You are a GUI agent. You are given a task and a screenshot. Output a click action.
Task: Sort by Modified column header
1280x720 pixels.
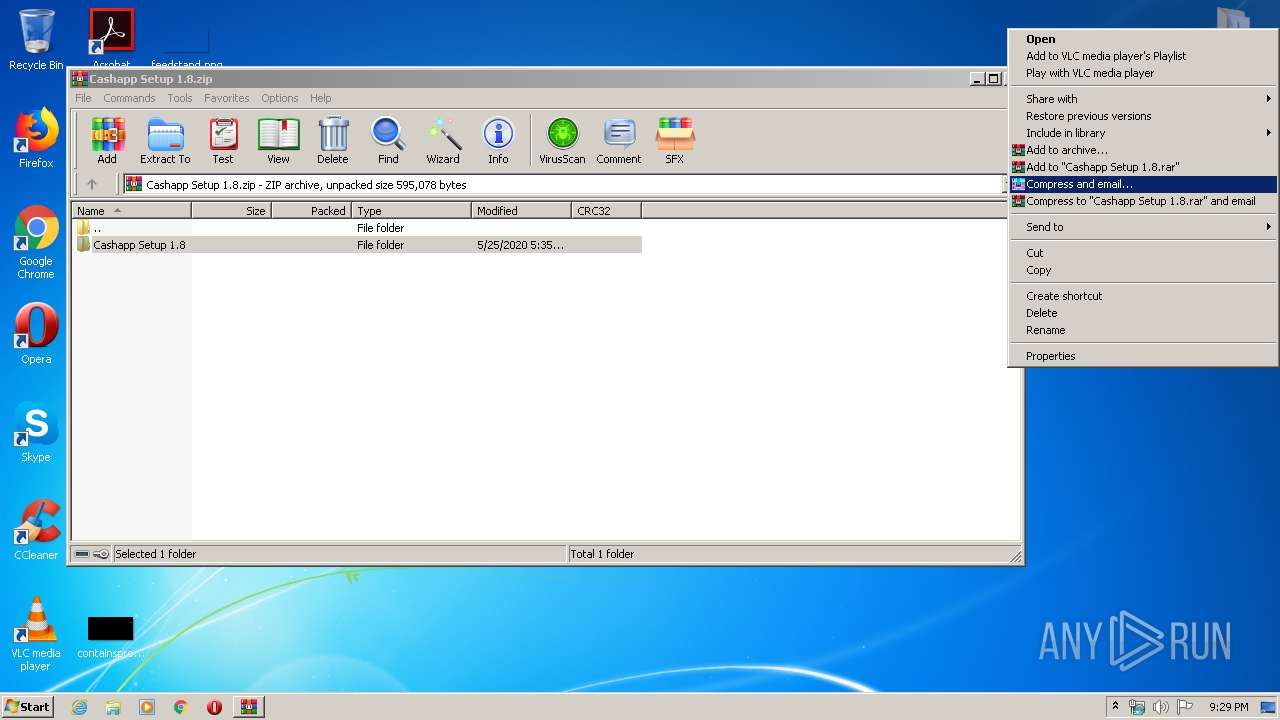[x=521, y=211]
